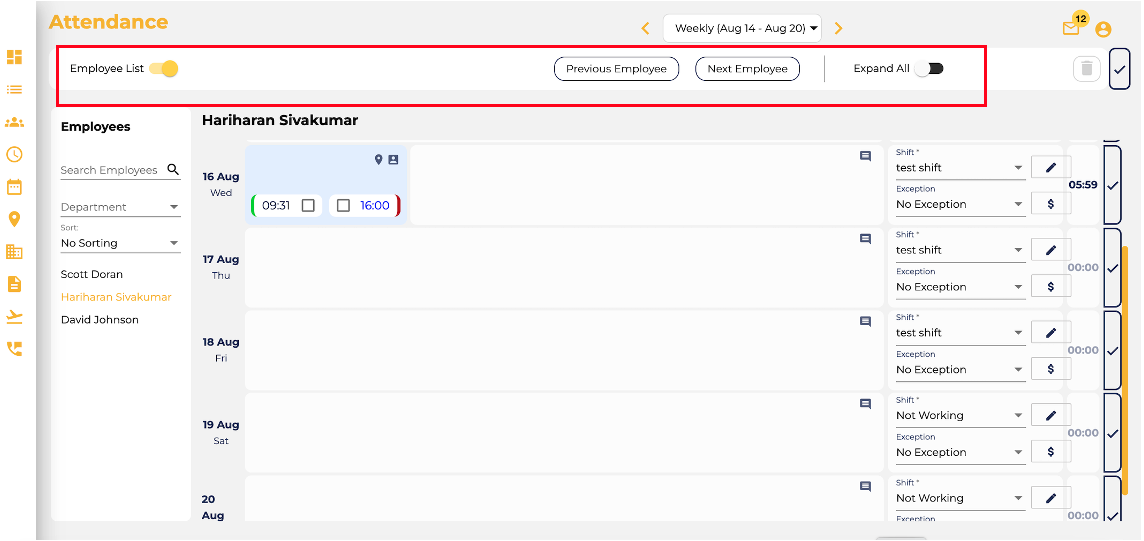Open the airplane leave icon in sidebar
This screenshot has width=1144, height=541.
pyautogui.click(x=14, y=317)
